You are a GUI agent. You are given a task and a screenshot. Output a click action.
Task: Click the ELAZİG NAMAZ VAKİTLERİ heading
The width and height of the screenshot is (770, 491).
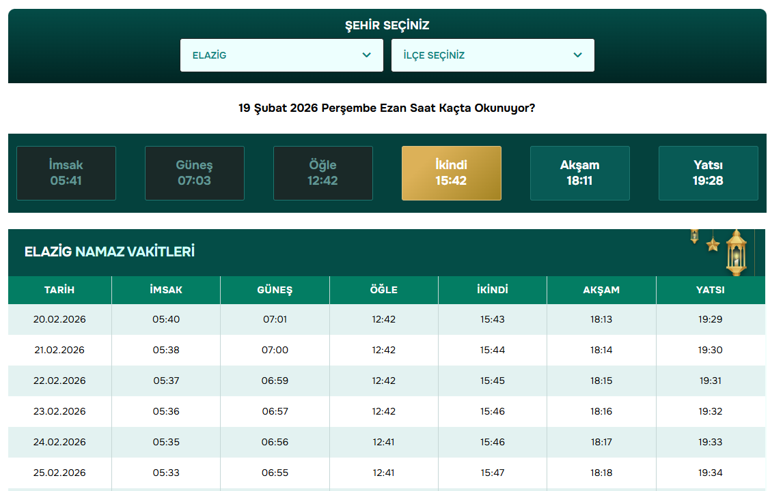point(110,251)
